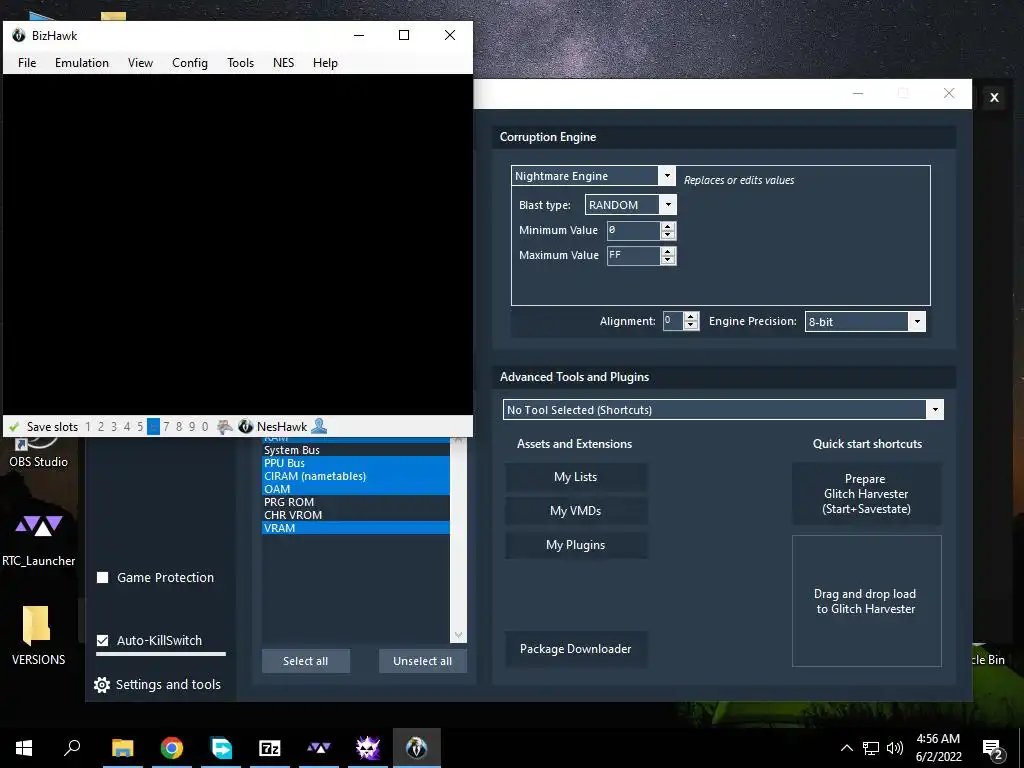Select PRG ROM in the domain list

point(355,502)
